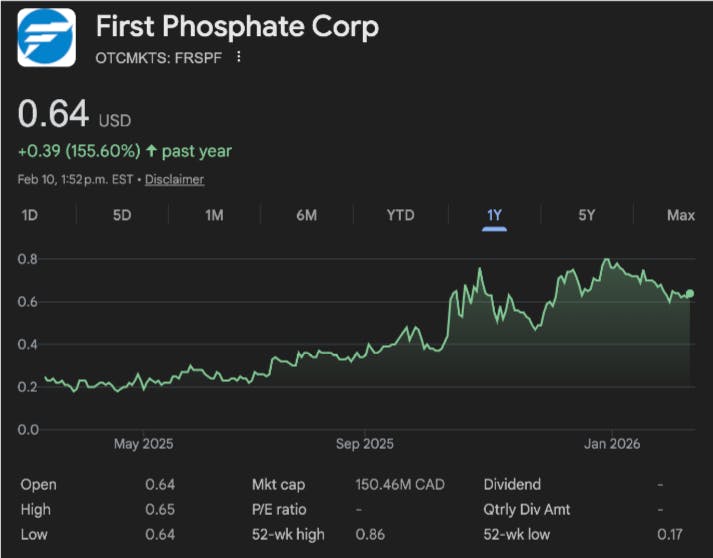
Task: View the 5Y price history
Action: (587, 215)
